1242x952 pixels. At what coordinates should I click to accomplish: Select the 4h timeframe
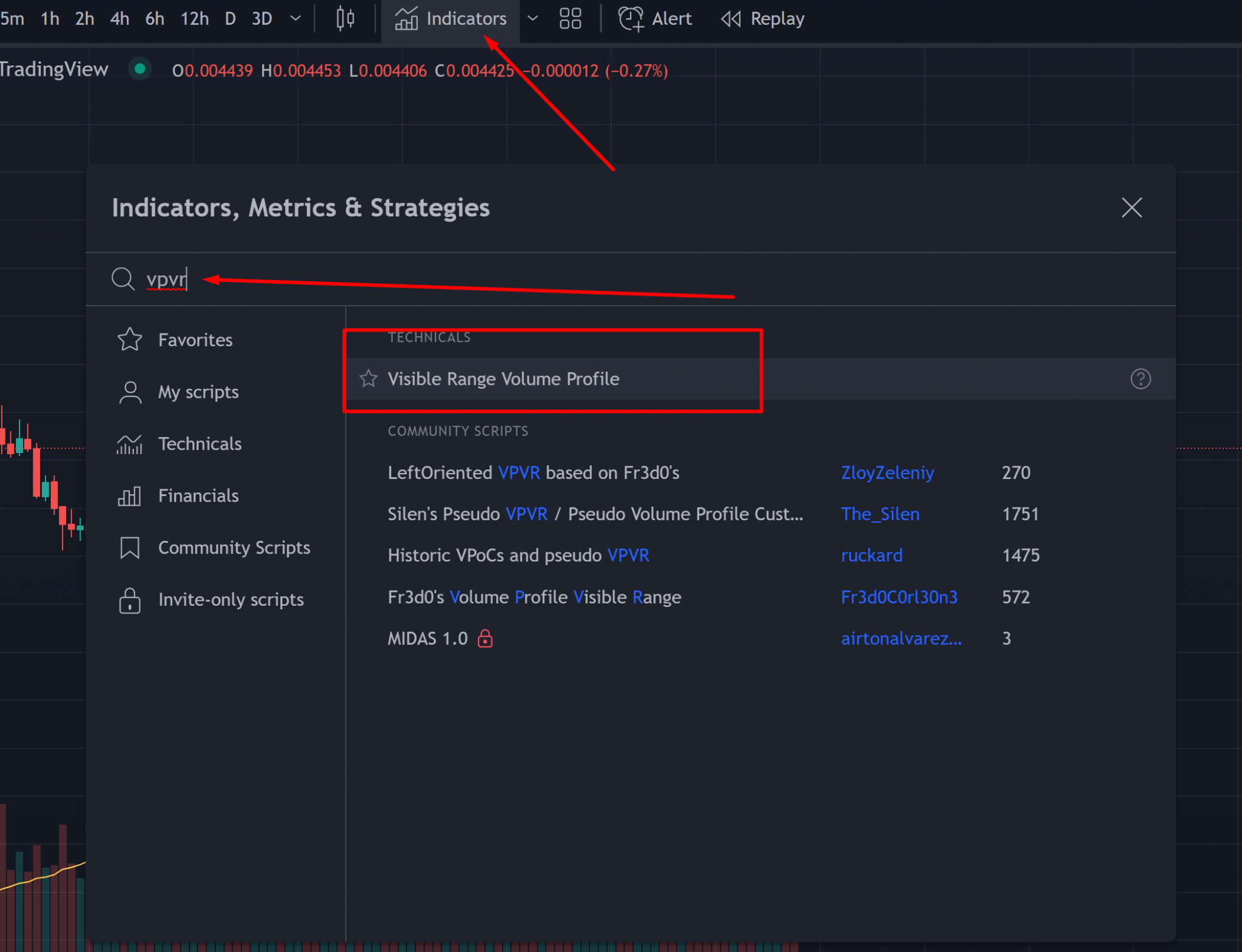119,19
